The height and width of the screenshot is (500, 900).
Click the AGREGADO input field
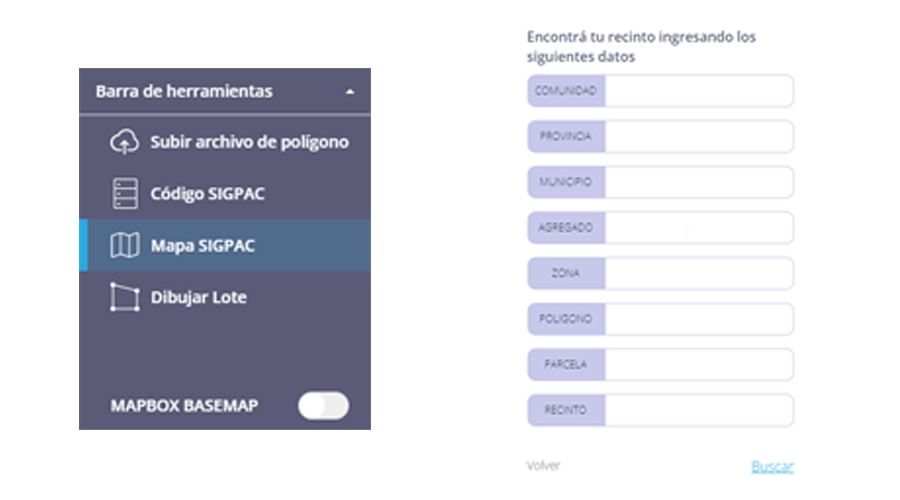point(699,227)
